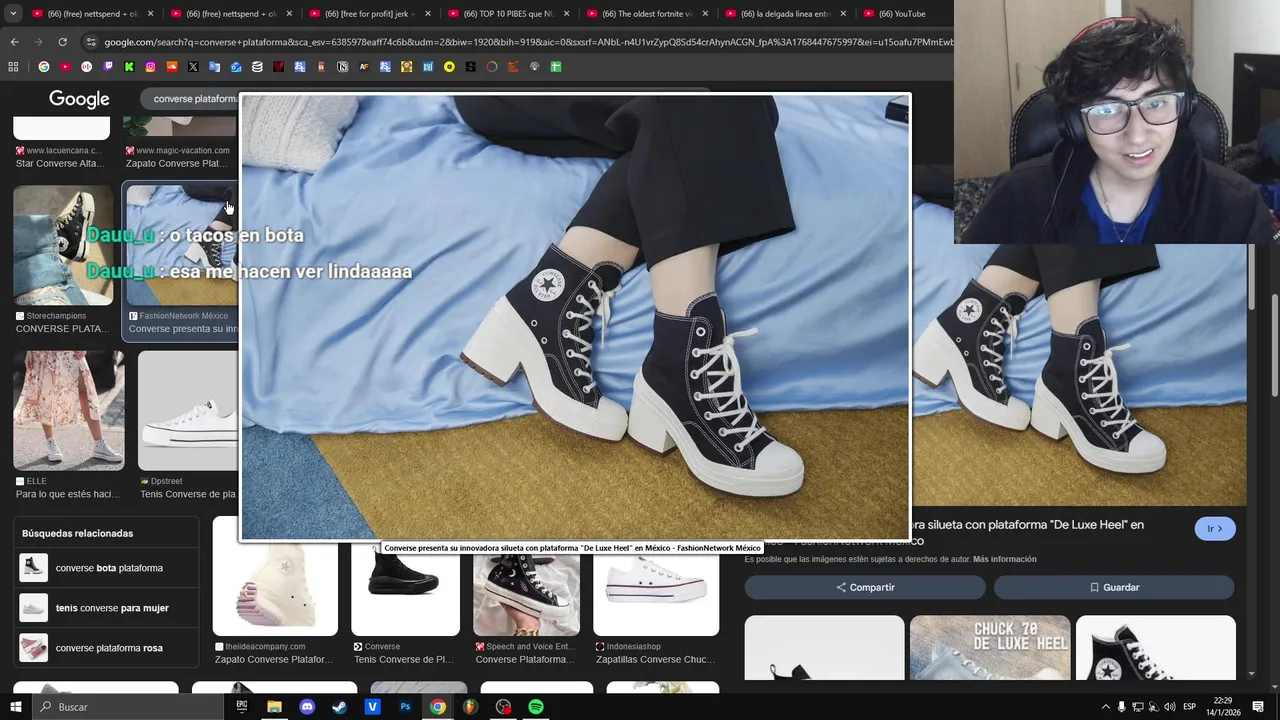
Task: Select 'tenis converse para mujer' related search
Action: coord(107,608)
